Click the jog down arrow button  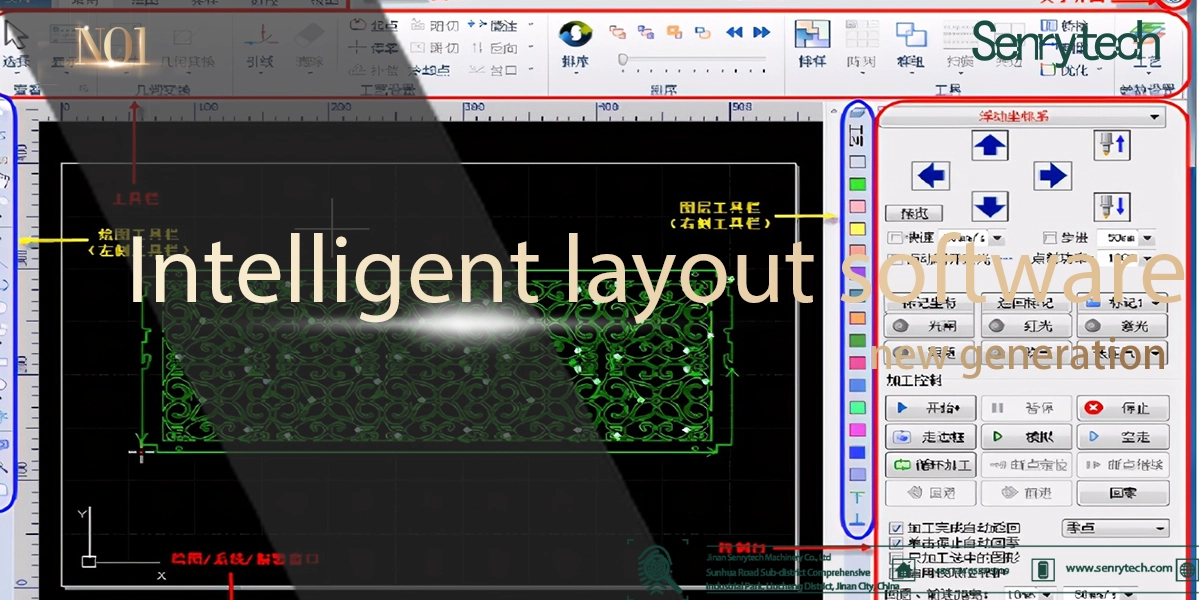pyautogui.click(x=990, y=207)
